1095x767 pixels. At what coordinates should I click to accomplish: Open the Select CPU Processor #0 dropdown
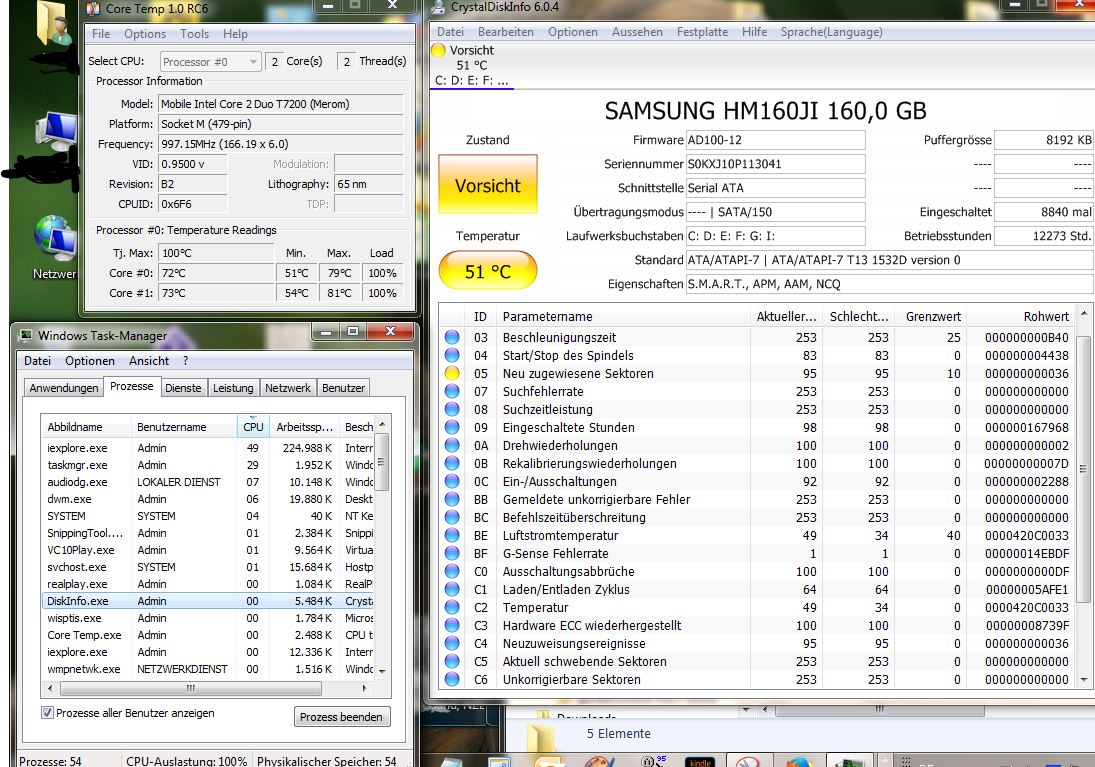tap(211, 61)
